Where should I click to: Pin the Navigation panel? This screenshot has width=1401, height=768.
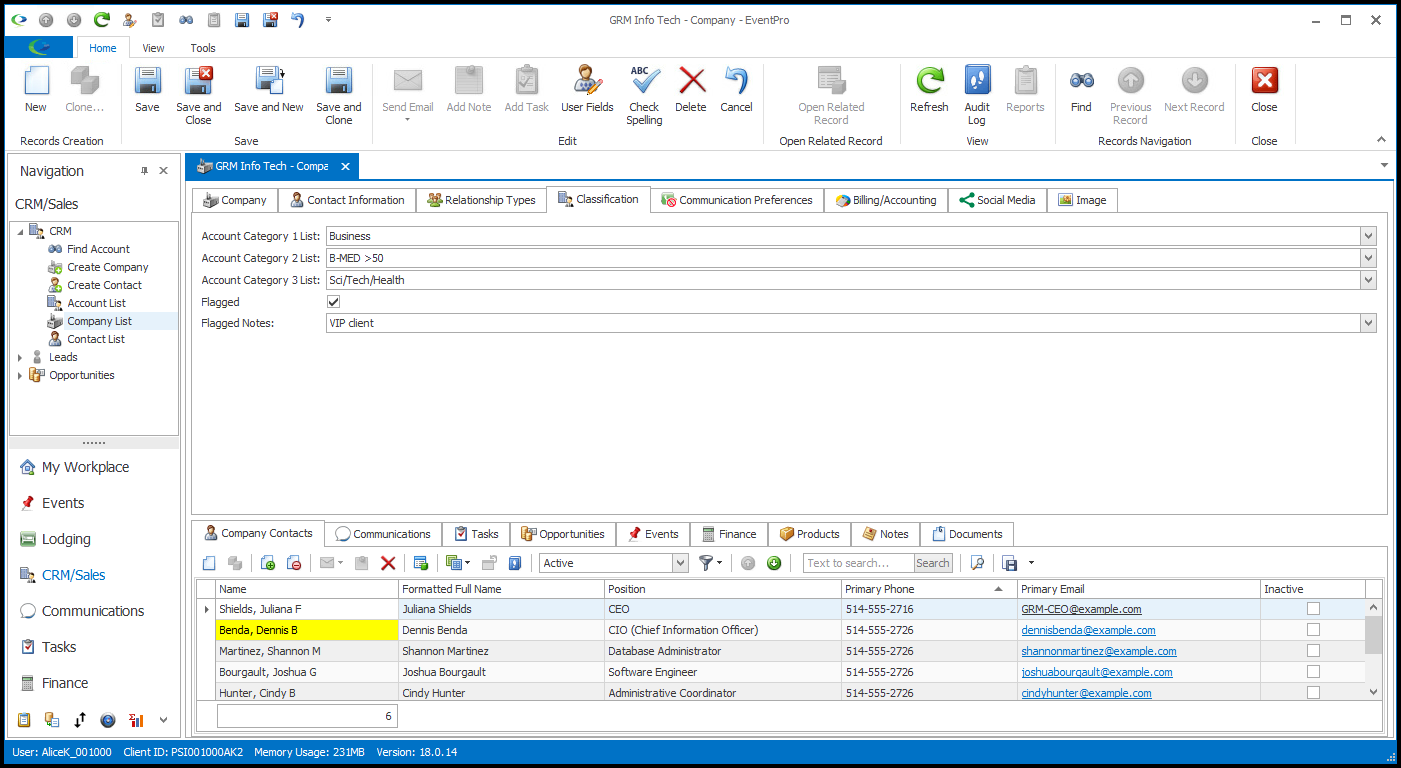[144, 171]
